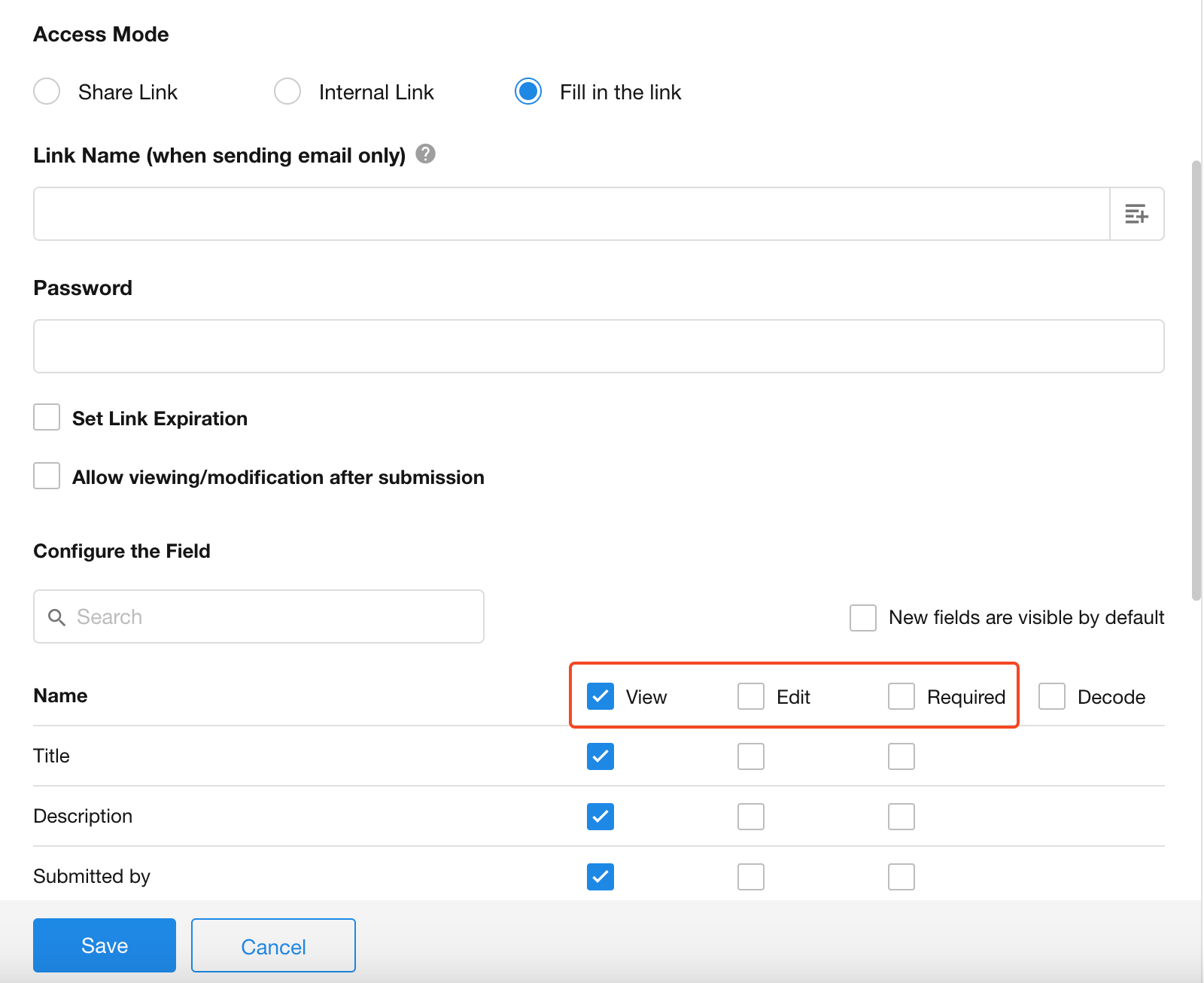Select the Fill in the link option
Screen dimensions: 1204x983
(528, 91)
